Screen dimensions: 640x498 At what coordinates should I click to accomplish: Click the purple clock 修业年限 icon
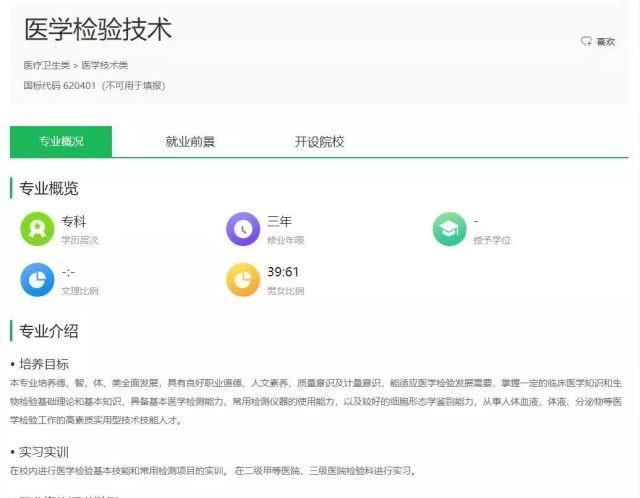pyautogui.click(x=243, y=229)
